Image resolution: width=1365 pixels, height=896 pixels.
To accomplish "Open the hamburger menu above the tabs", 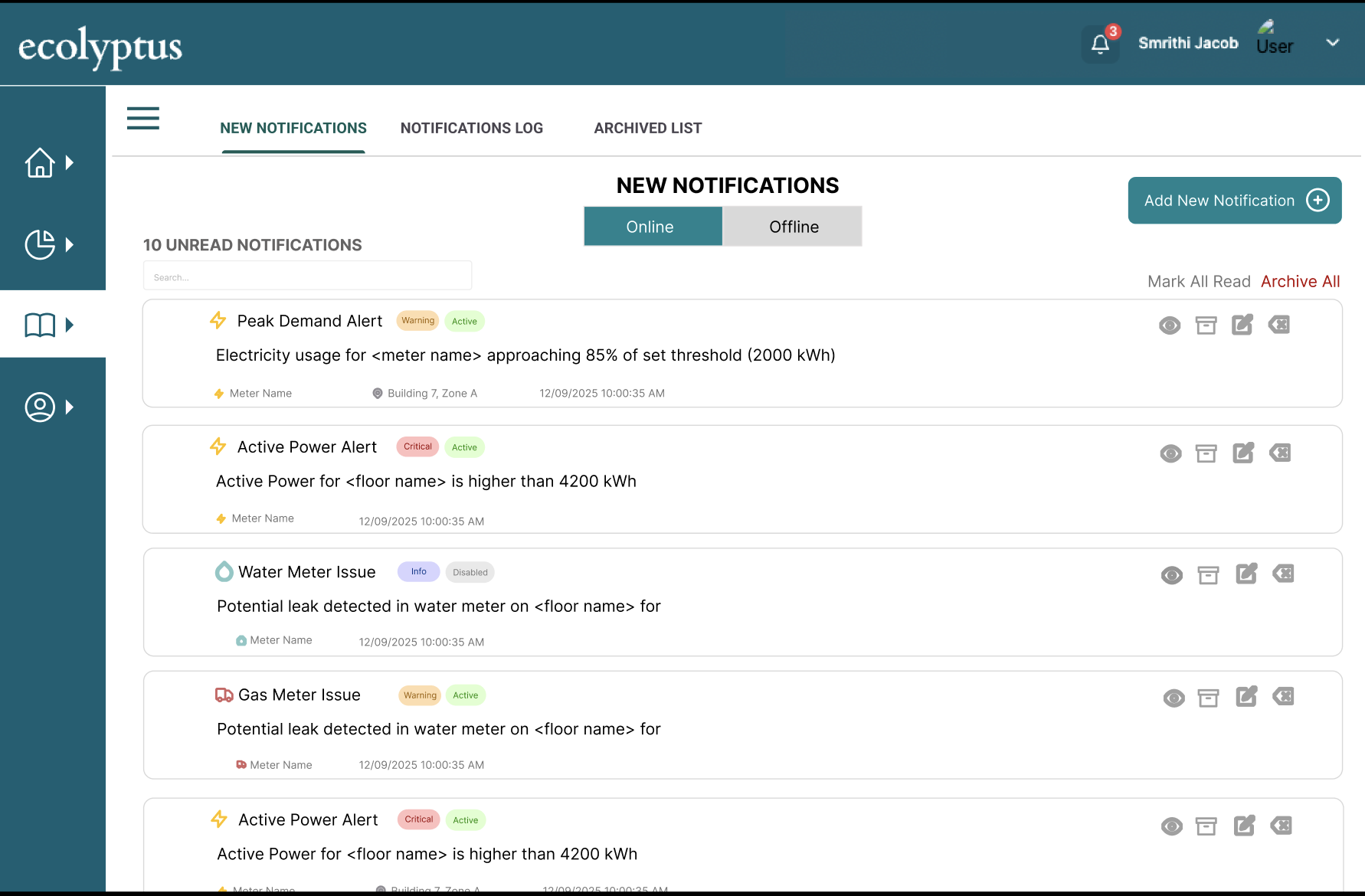I will [x=143, y=118].
